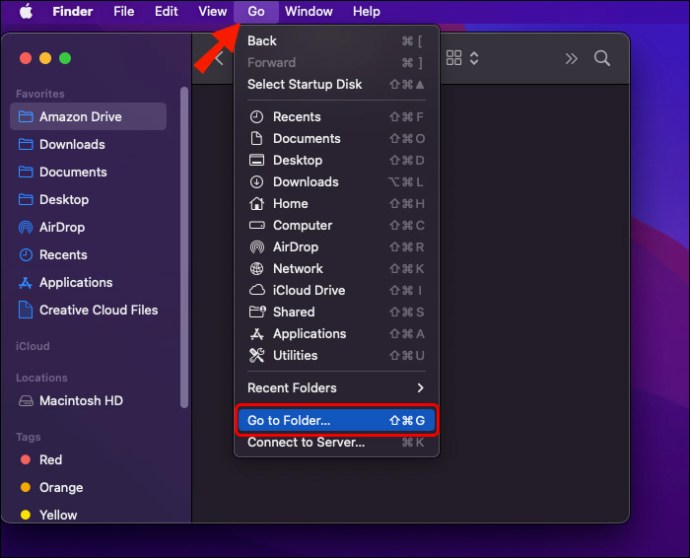Click the Documents folder icon in sidebar

(x=26, y=172)
